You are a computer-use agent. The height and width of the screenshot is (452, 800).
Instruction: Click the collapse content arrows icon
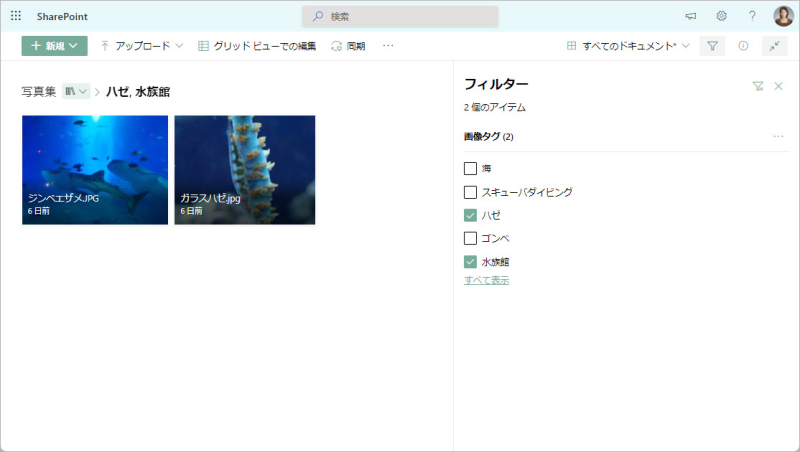click(x=774, y=46)
